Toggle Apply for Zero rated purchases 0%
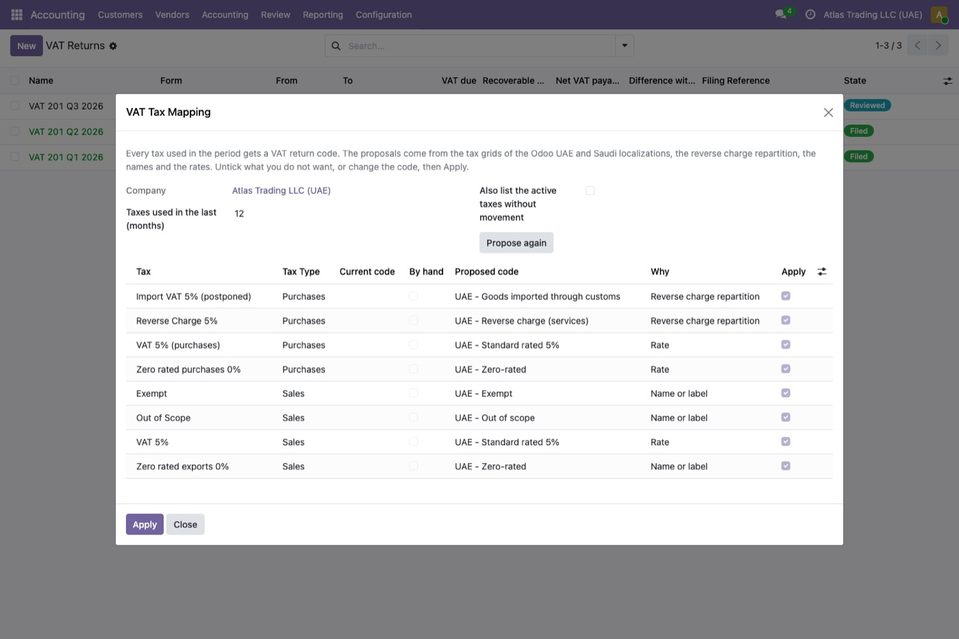The width and height of the screenshot is (959, 639). pos(786,369)
